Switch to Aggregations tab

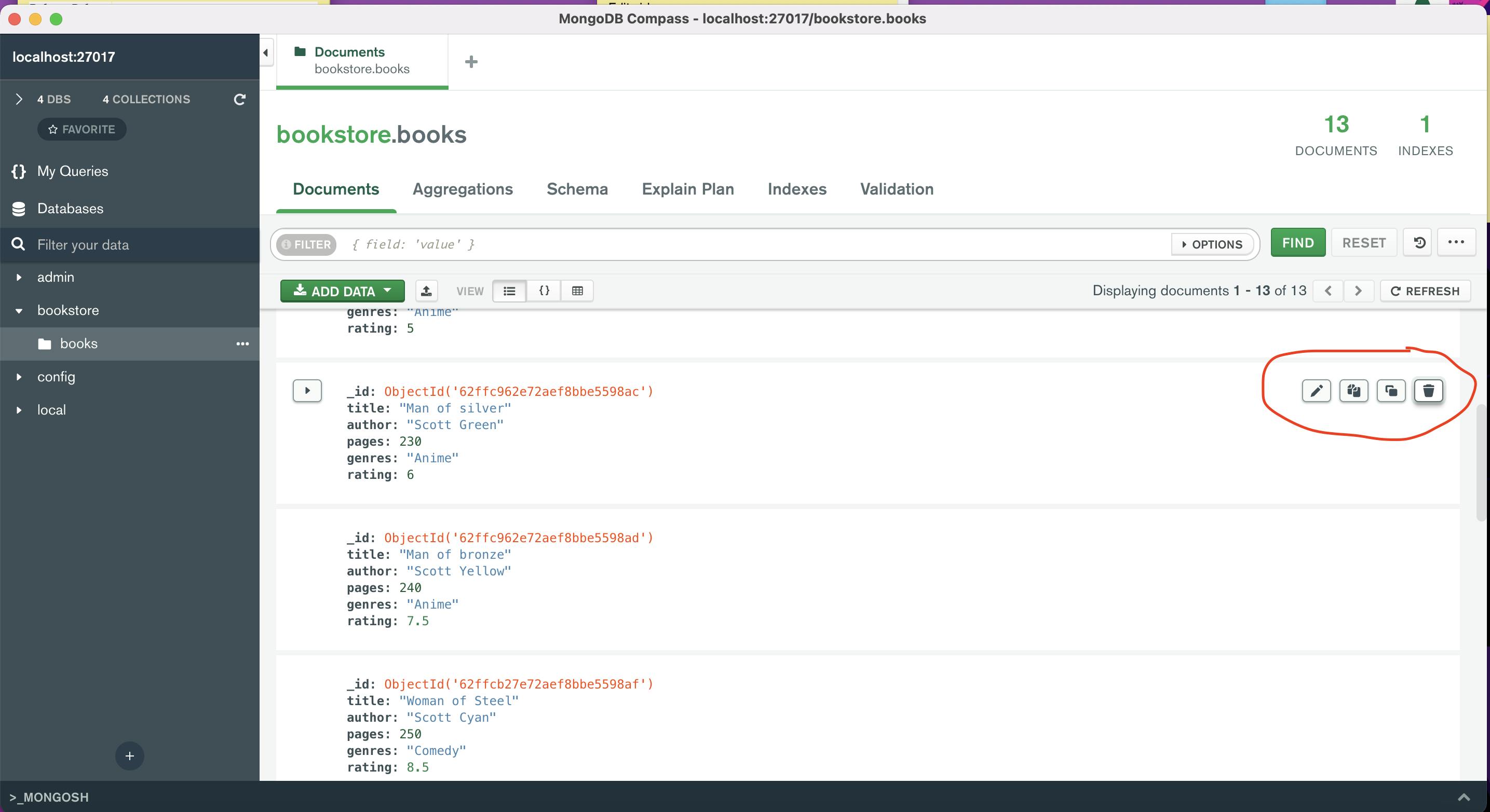(x=463, y=189)
